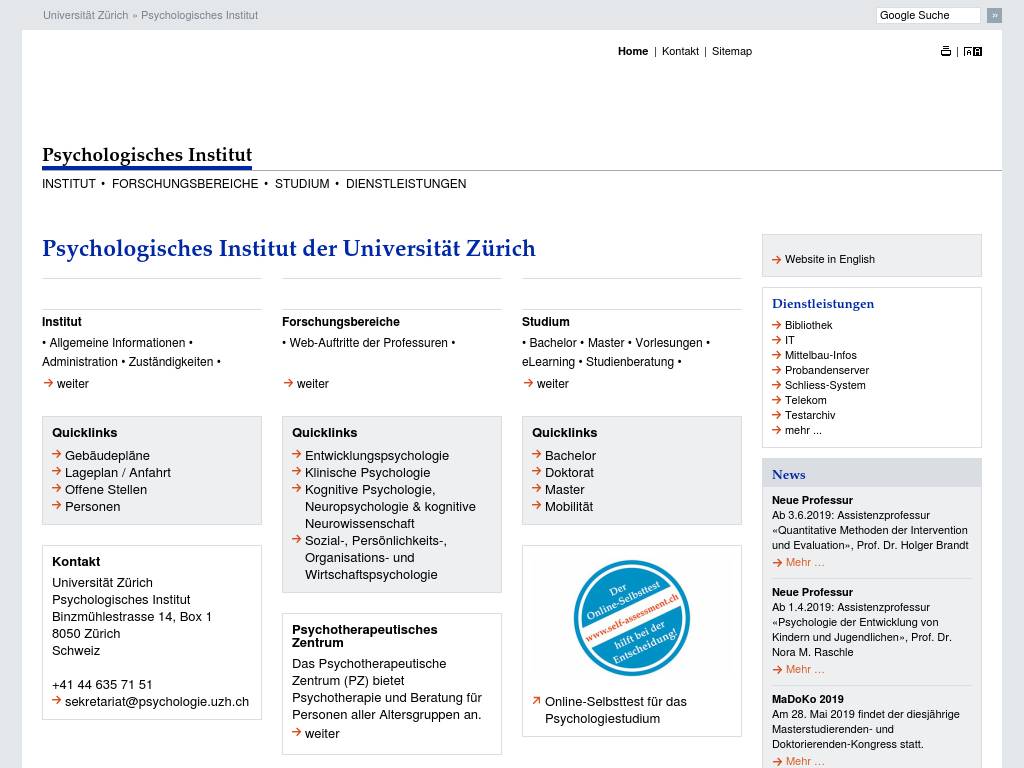Click the sekretariat@psychologie.uzh.ch email link
Screen dimensions: 1024x768
coord(156,701)
